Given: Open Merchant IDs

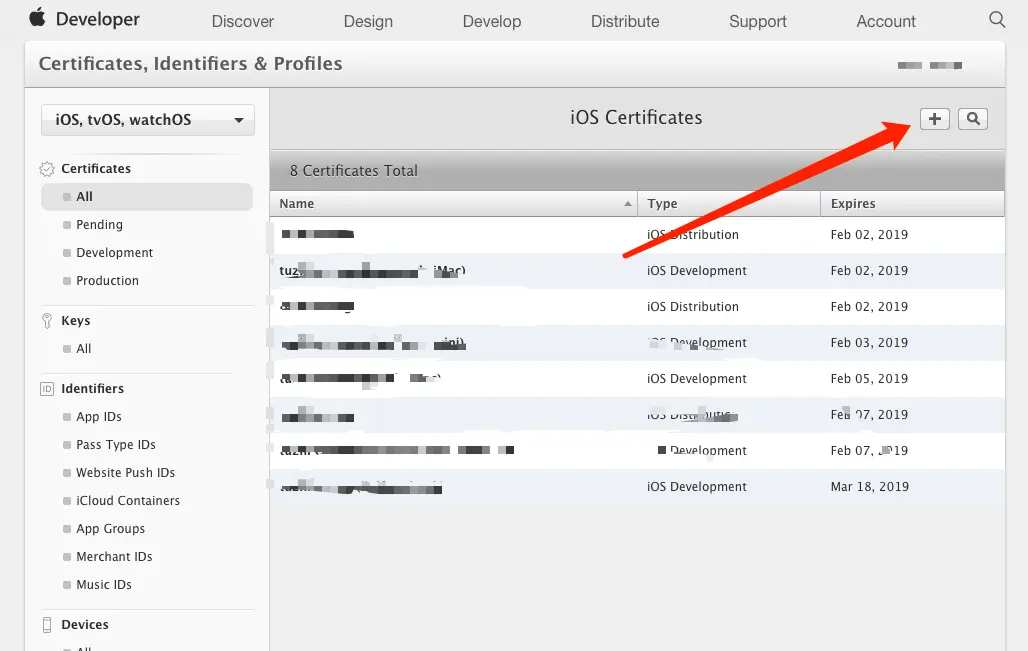Looking at the screenshot, I should [114, 557].
